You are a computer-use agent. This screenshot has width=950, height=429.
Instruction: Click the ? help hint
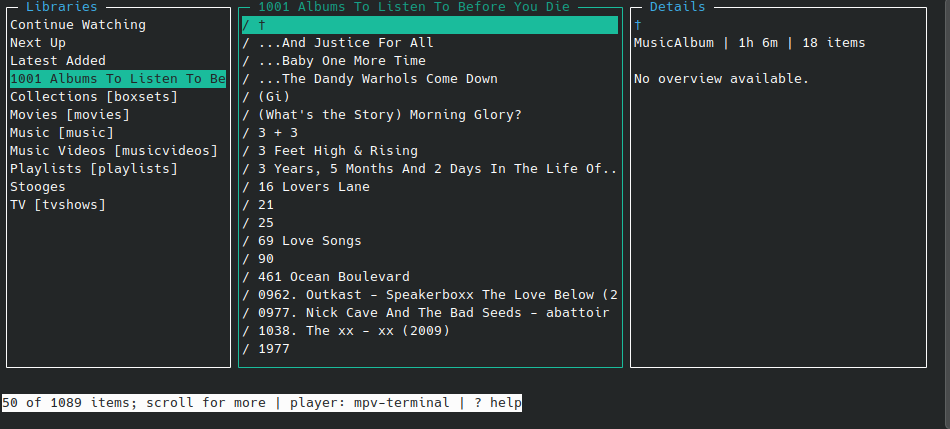pyautogui.click(x=497, y=403)
